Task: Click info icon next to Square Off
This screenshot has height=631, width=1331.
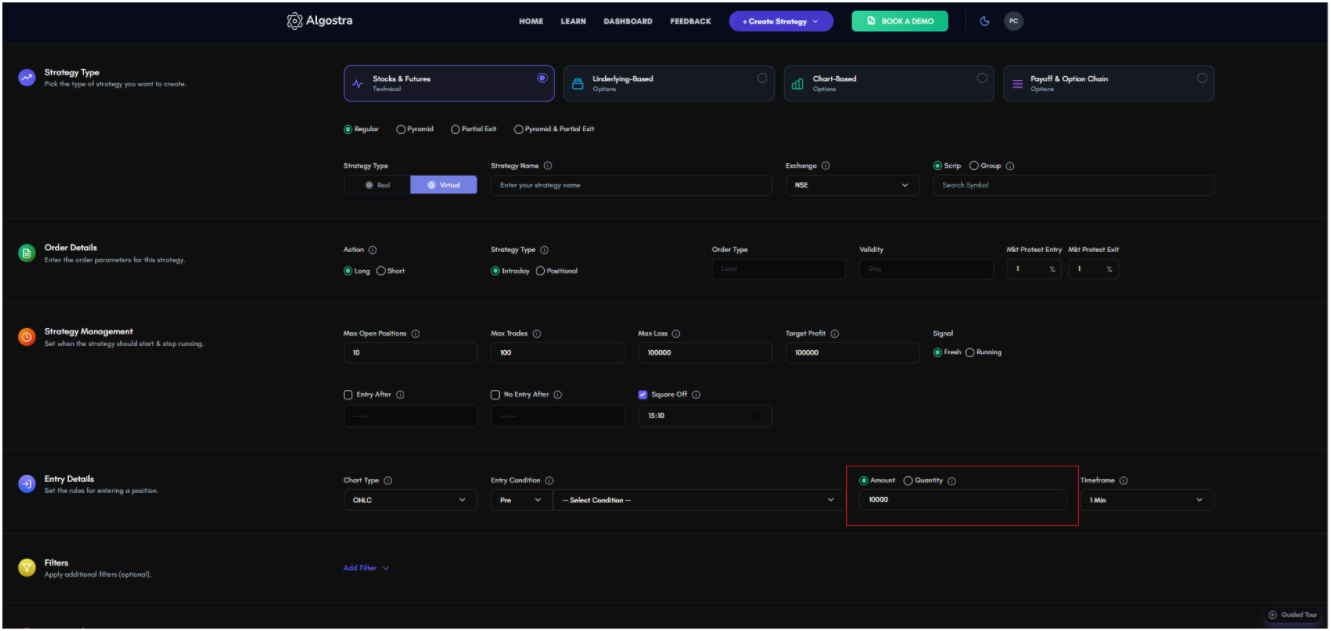Action: [x=696, y=395]
